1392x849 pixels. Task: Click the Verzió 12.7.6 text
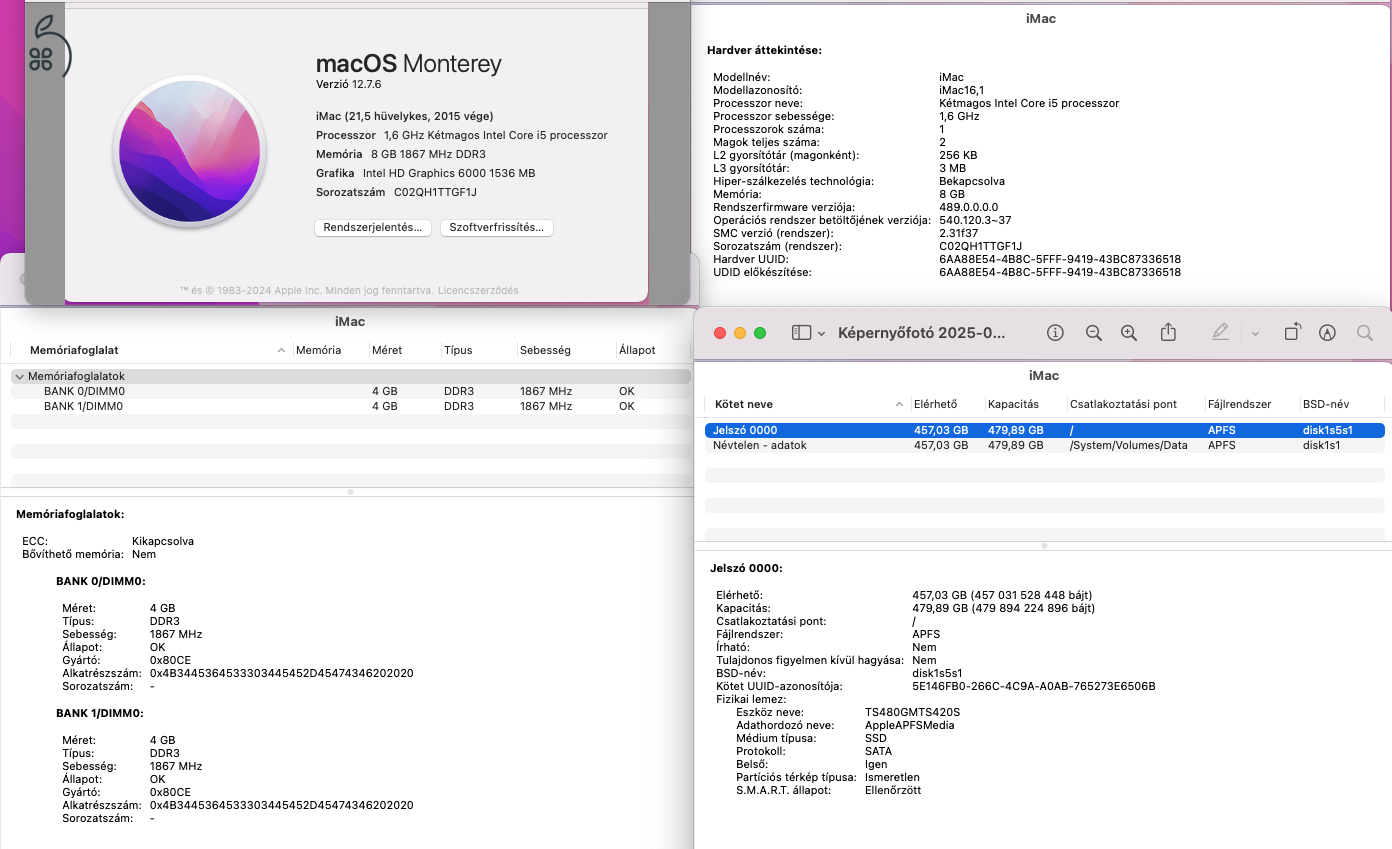click(349, 84)
